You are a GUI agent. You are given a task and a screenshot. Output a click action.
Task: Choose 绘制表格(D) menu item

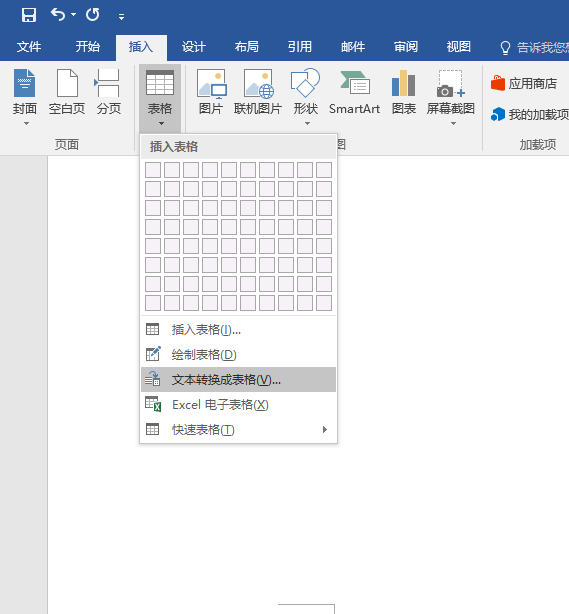click(x=238, y=355)
